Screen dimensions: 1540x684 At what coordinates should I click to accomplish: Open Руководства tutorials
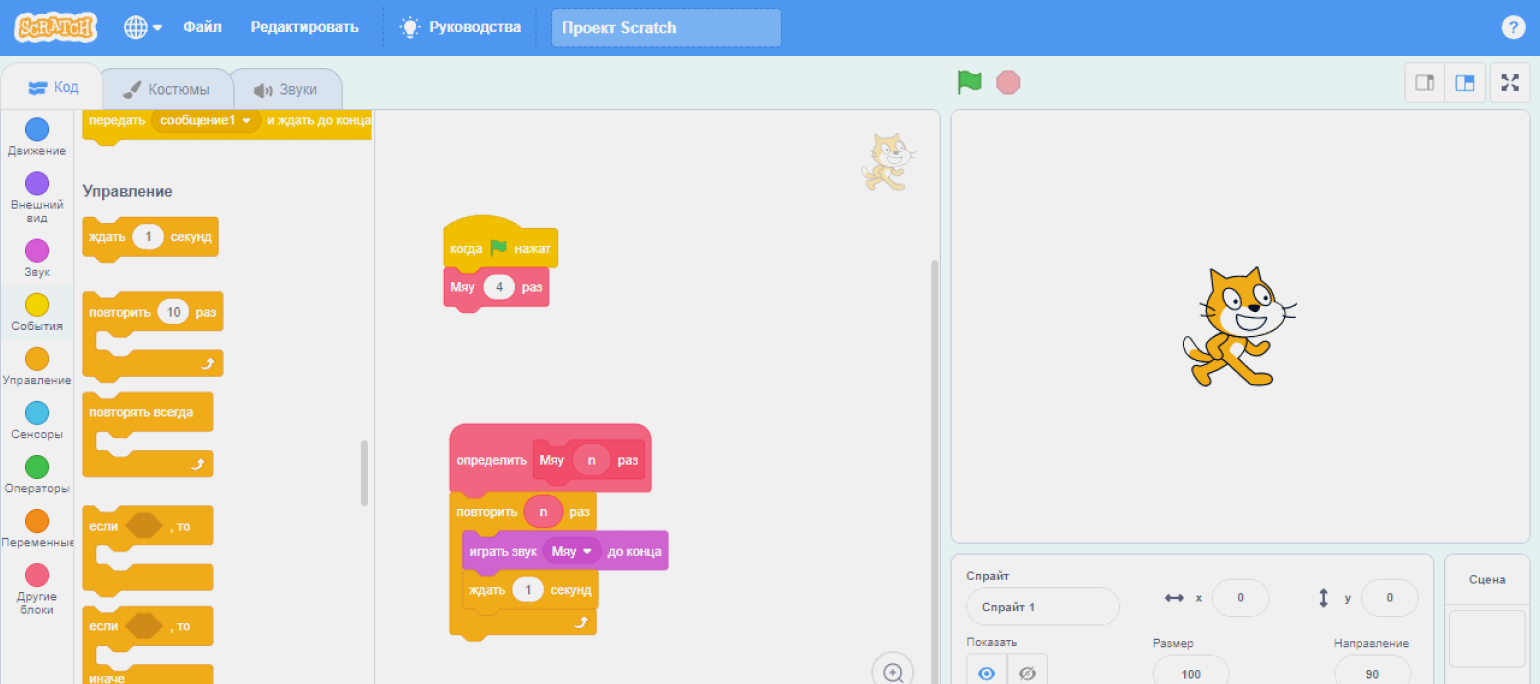click(461, 27)
